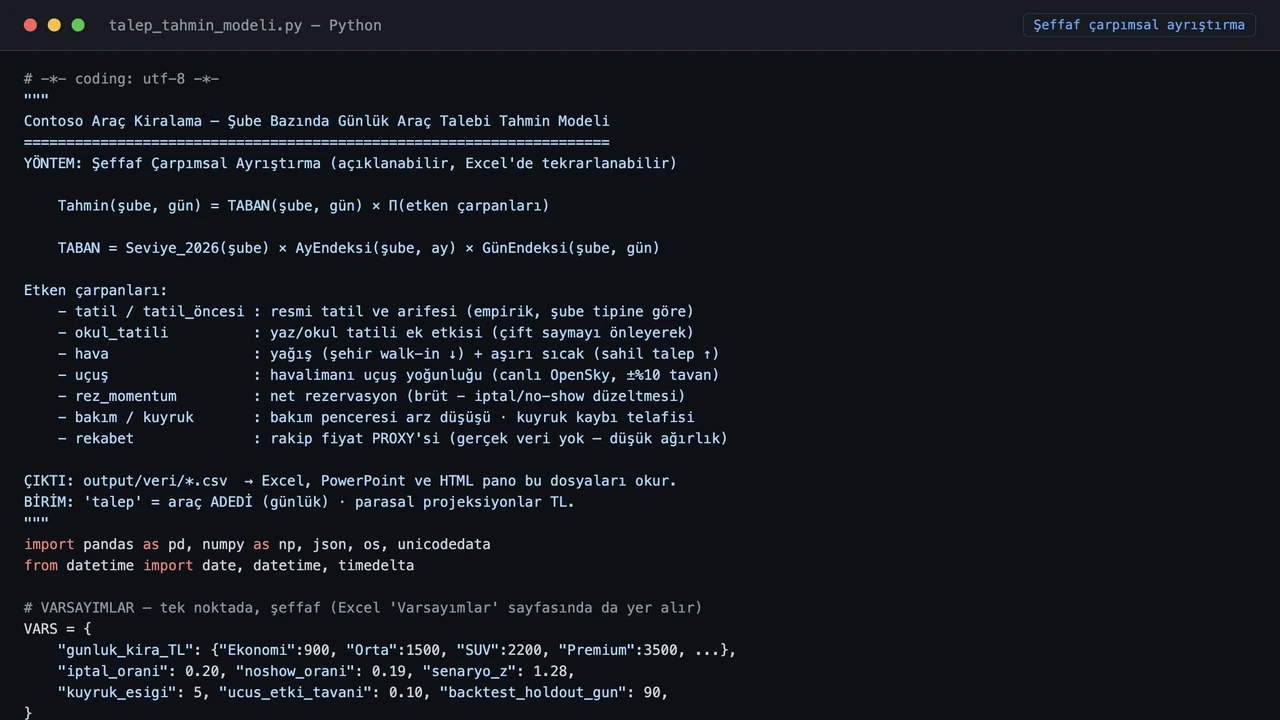Click the Şeffaf çarpımsal ayrıştırma badge
Image resolution: width=1280 pixels, height=720 pixels.
coord(1139,25)
